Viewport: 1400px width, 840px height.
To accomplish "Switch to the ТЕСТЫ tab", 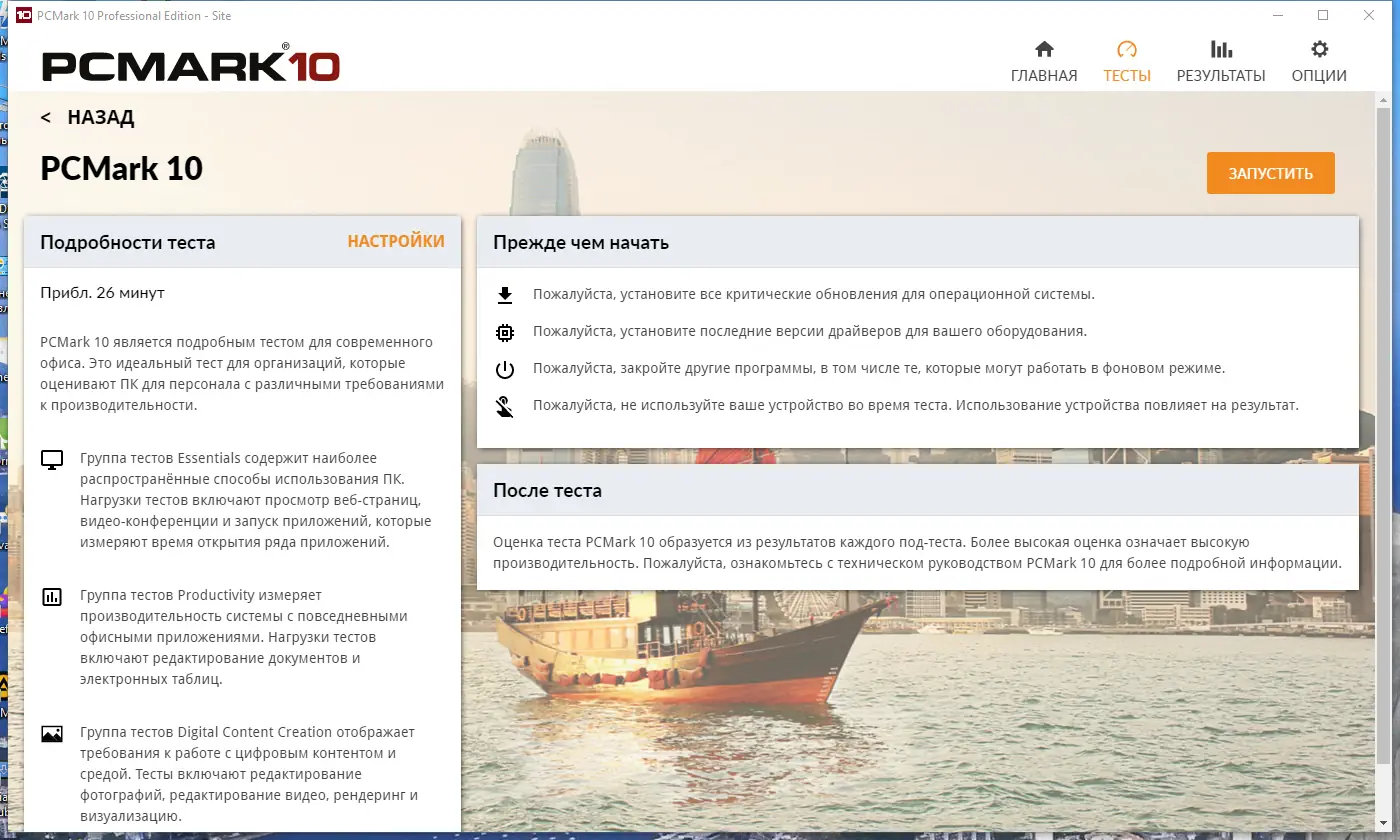I will pos(1127,62).
